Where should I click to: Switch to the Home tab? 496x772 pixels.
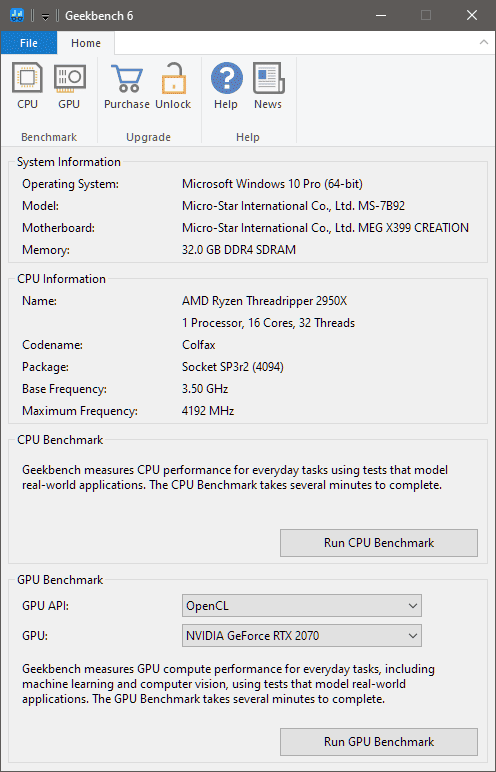pyautogui.click(x=86, y=43)
